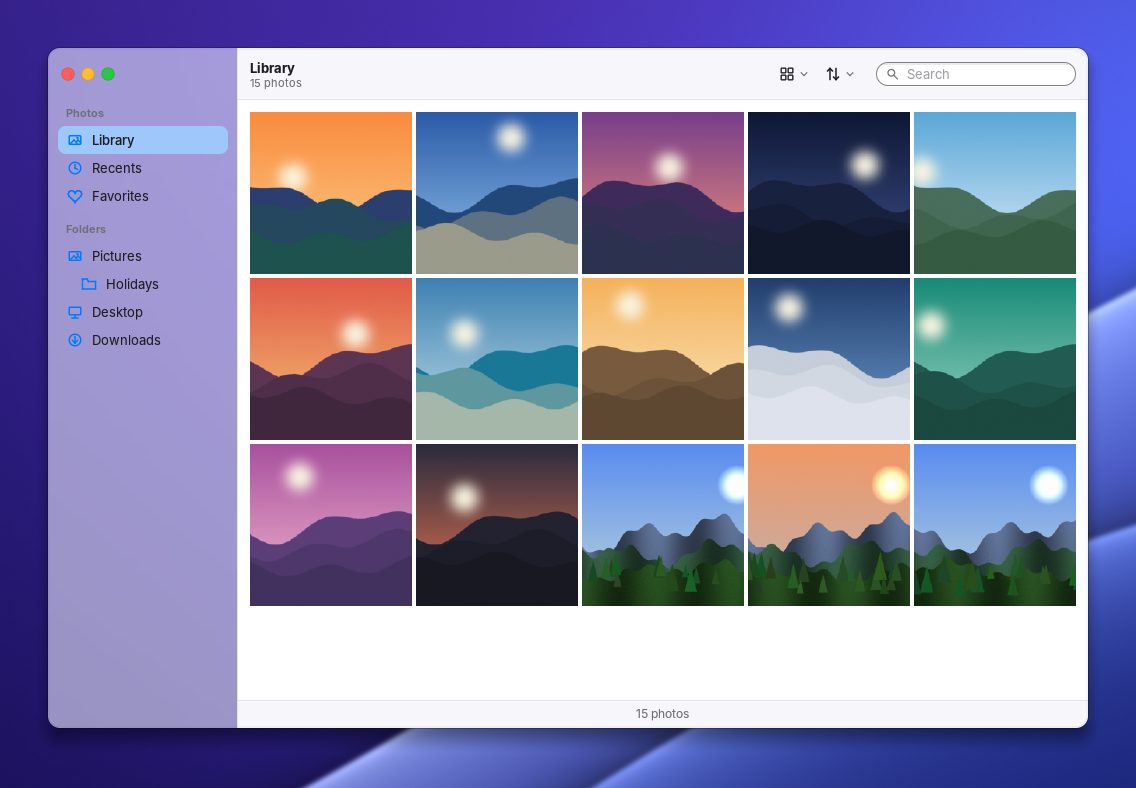Select the last photo in the grid
1136x788 pixels.
[995, 524]
